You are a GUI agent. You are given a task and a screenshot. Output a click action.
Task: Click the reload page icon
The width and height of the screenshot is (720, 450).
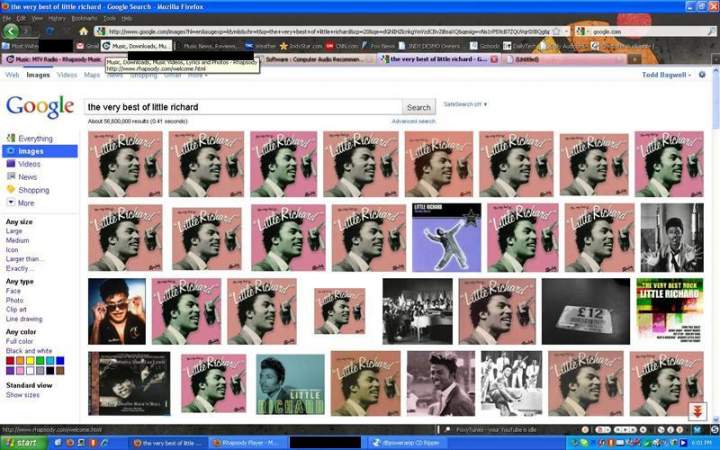coord(50,31)
